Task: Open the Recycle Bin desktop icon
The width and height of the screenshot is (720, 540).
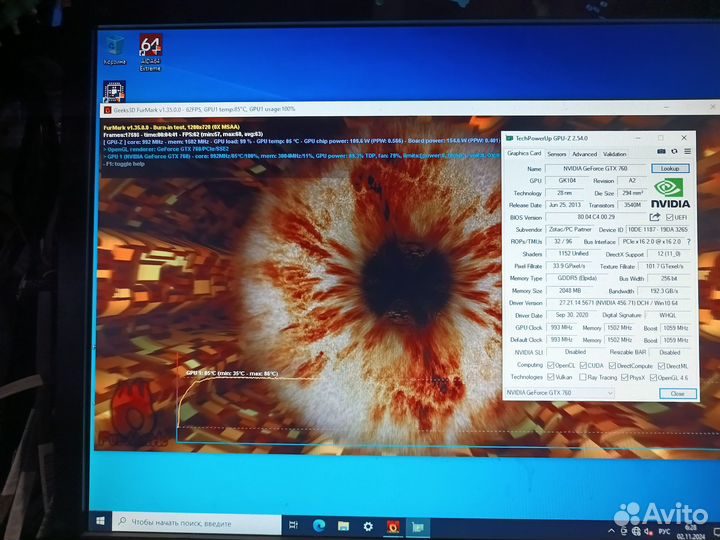Action: click(x=115, y=47)
